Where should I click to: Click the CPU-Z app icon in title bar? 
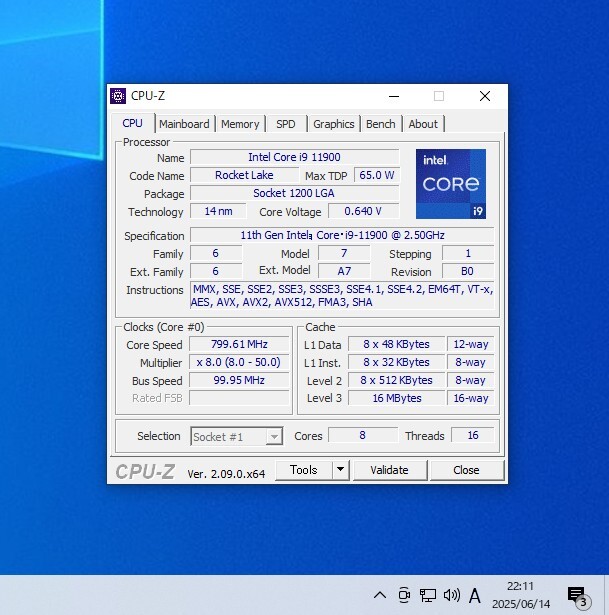pyautogui.click(x=118, y=96)
